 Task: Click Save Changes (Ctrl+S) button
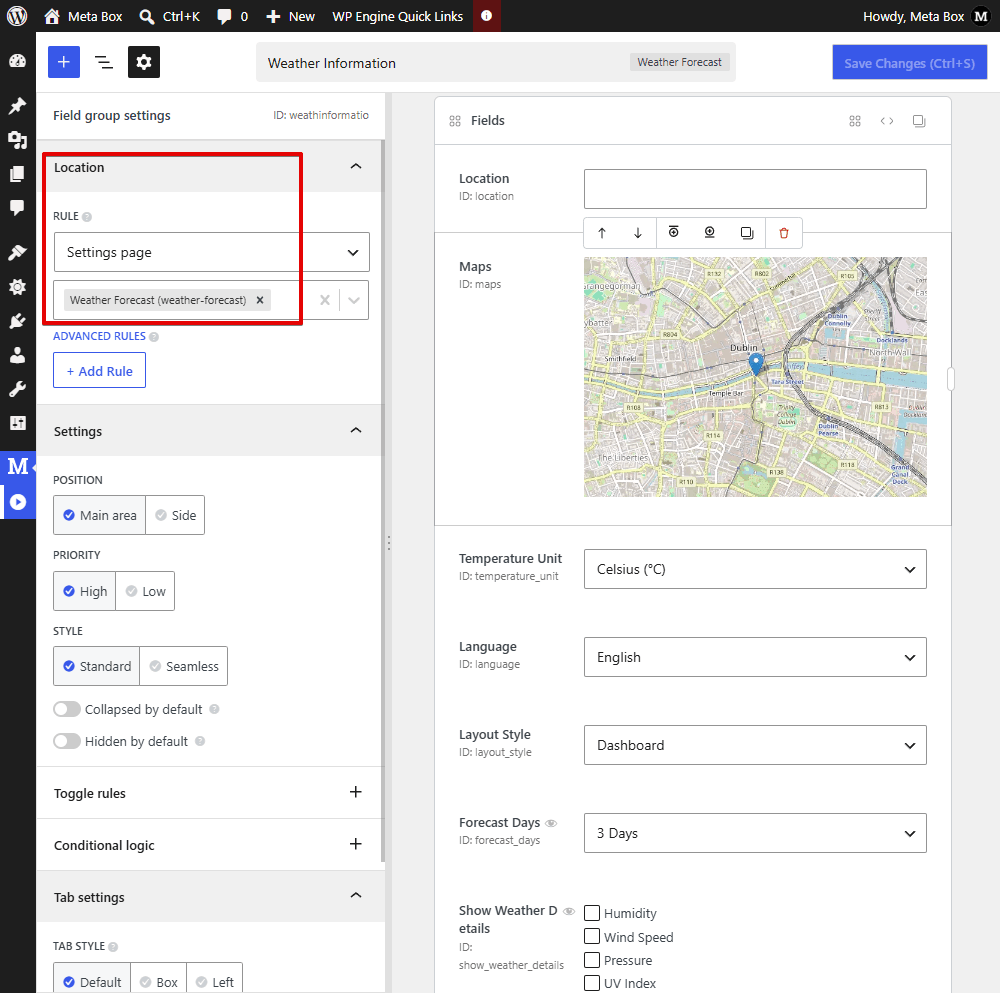tap(909, 63)
